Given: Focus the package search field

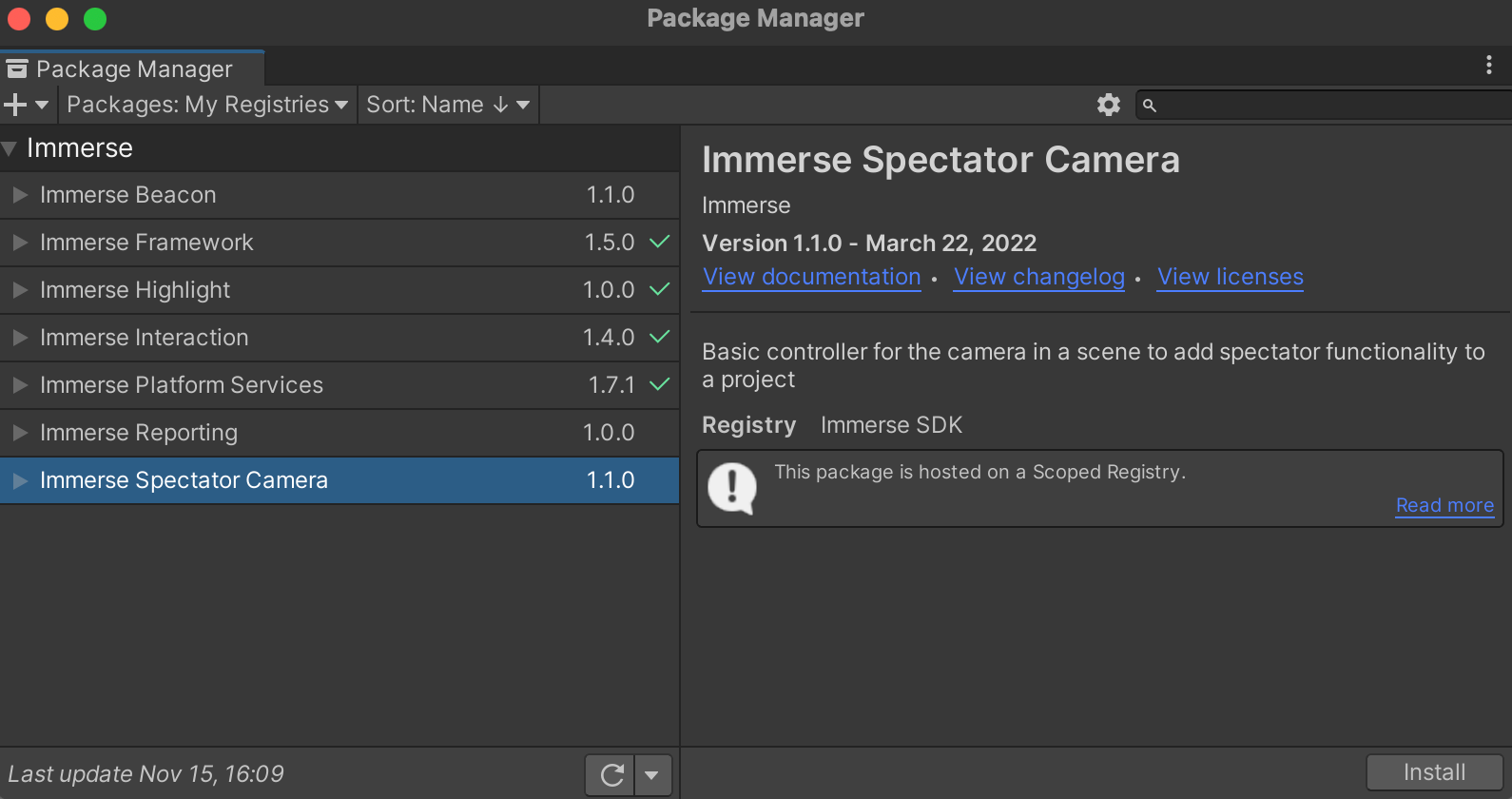Looking at the screenshot, I should pos(1331,106).
